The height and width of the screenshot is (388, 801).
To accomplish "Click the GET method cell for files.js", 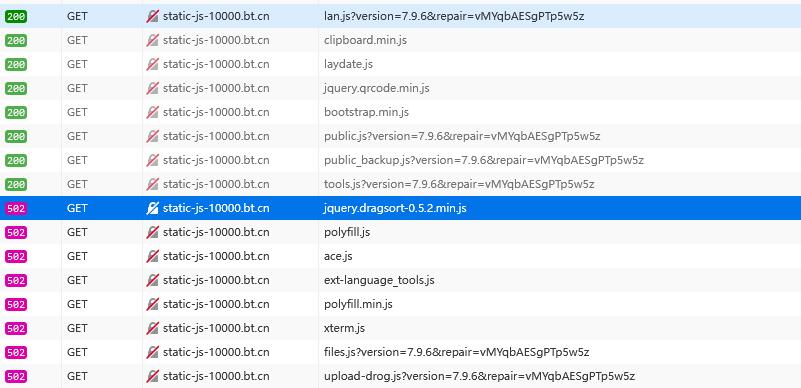I will coord(77,352).
